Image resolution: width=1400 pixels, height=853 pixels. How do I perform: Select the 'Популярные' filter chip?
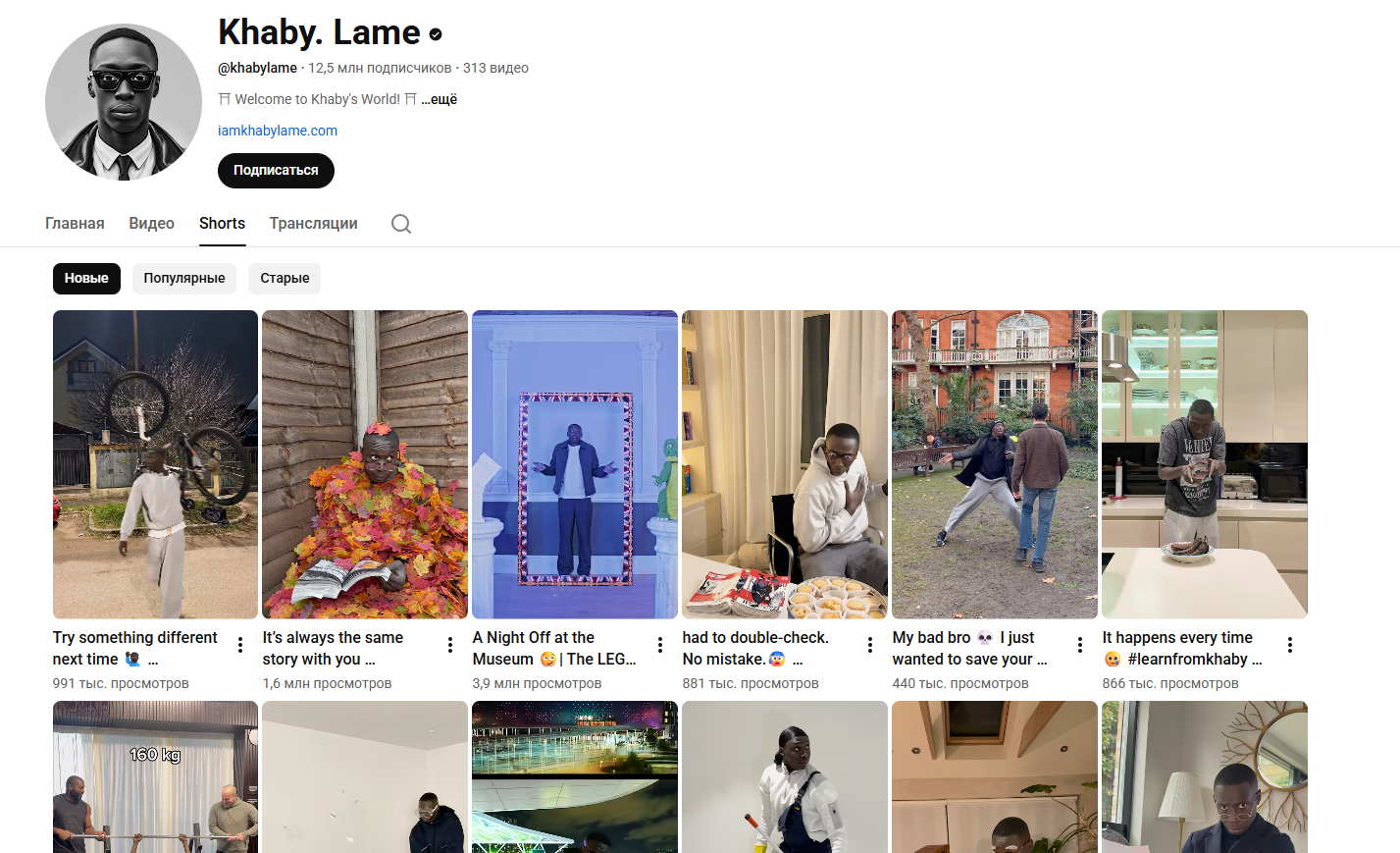pyautogui.click(x=184, y=279)
